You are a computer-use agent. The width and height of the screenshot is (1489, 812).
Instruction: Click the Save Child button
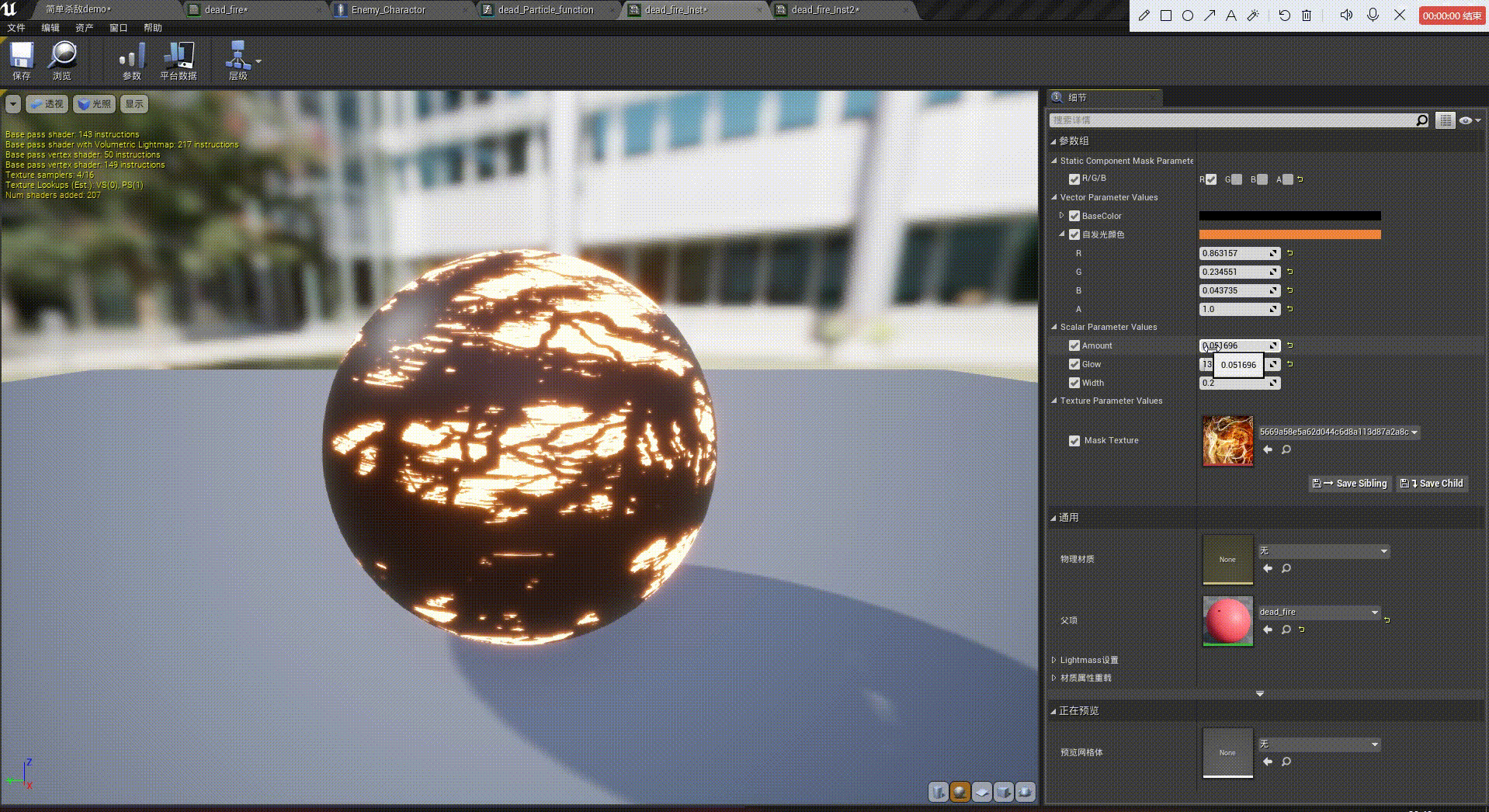point(1432,484)
